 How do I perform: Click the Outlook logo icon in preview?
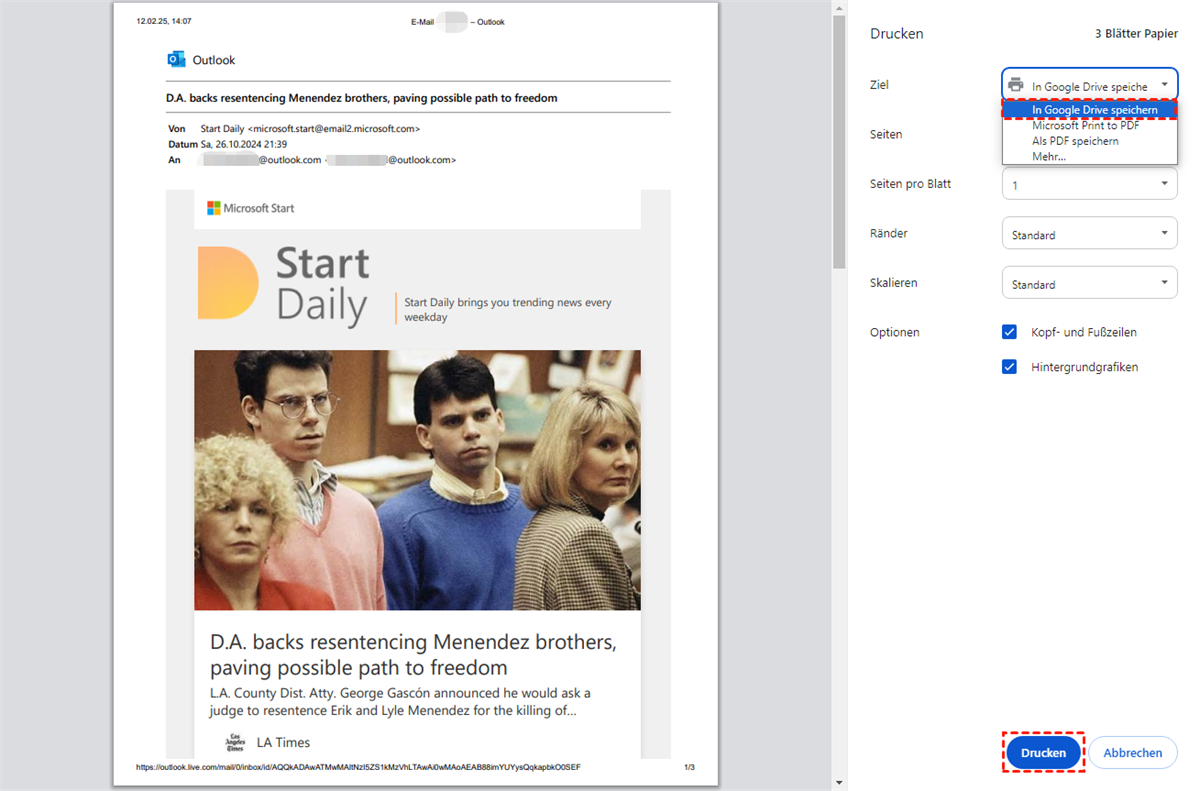coord(176,60)
